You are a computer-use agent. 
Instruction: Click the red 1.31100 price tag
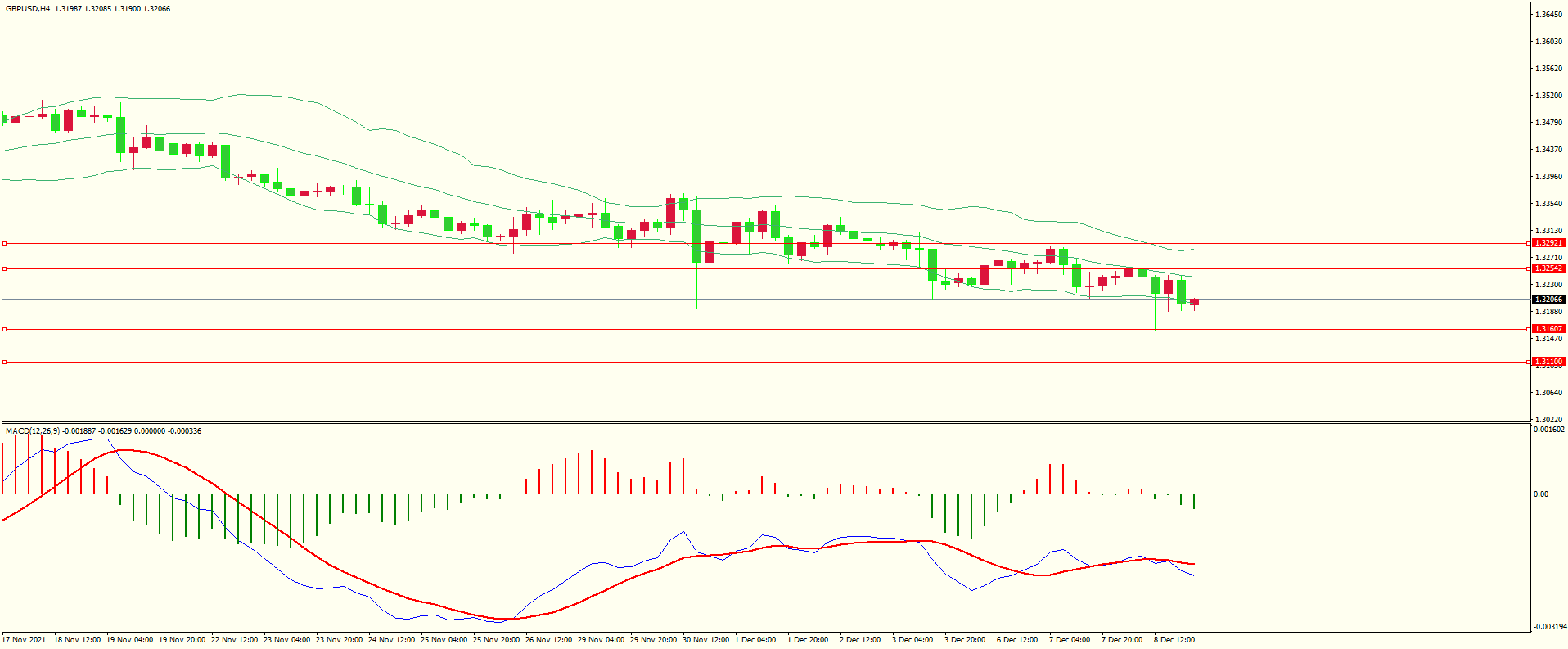[1548, 362]
